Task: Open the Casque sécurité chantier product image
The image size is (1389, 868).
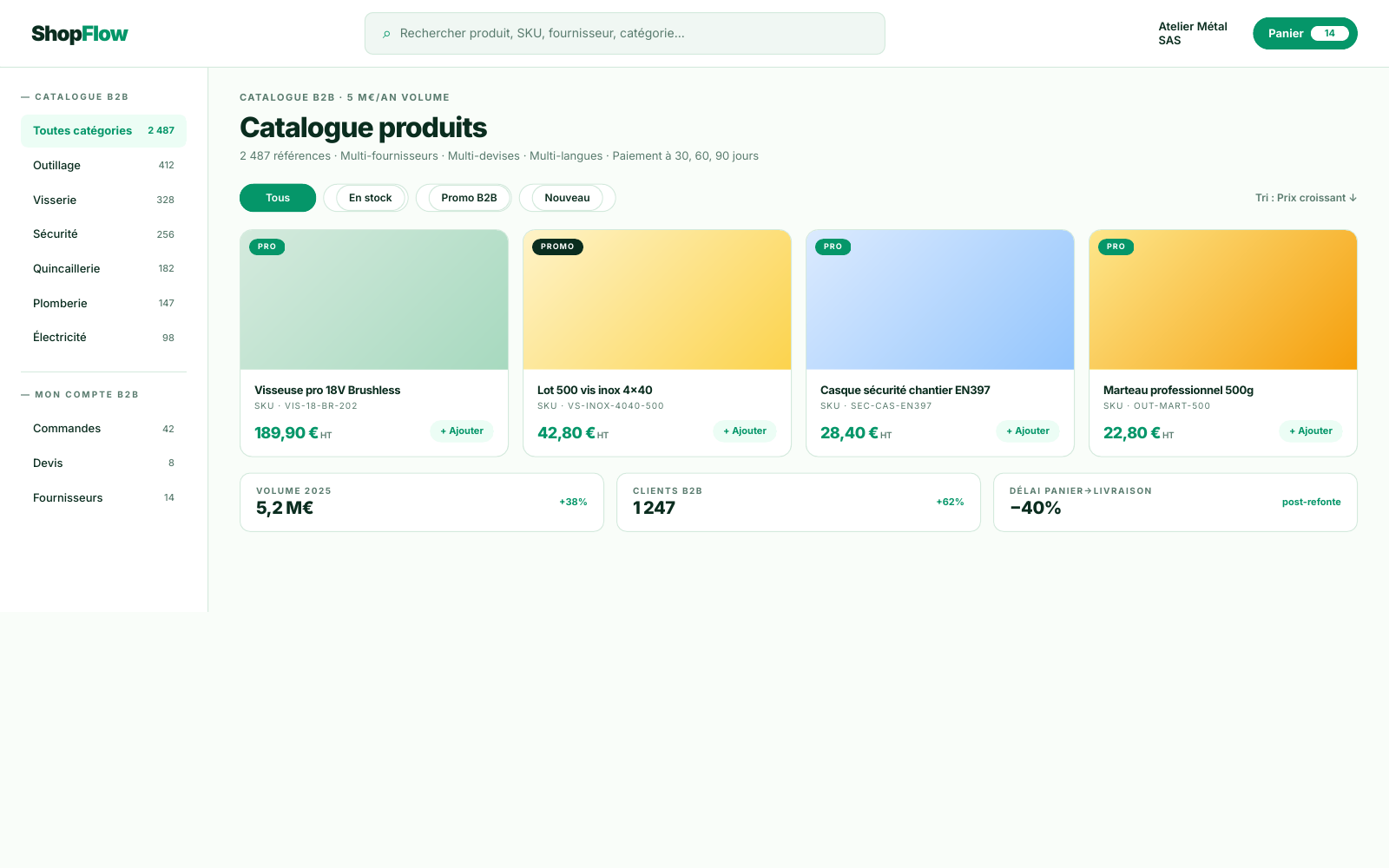Action: (x=940, y=300)
